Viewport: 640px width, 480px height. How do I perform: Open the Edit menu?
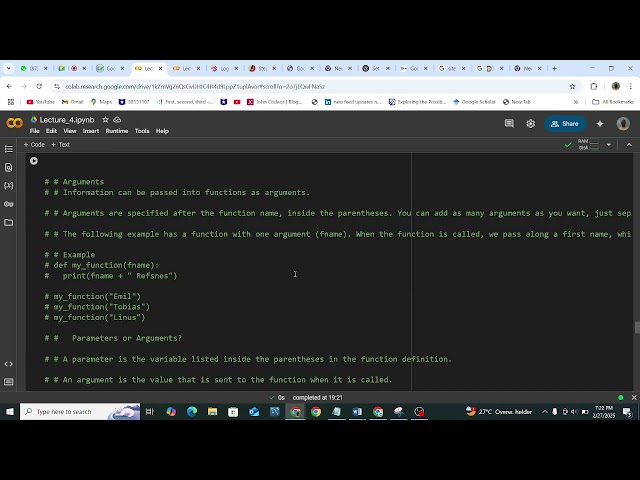[51, 131]
